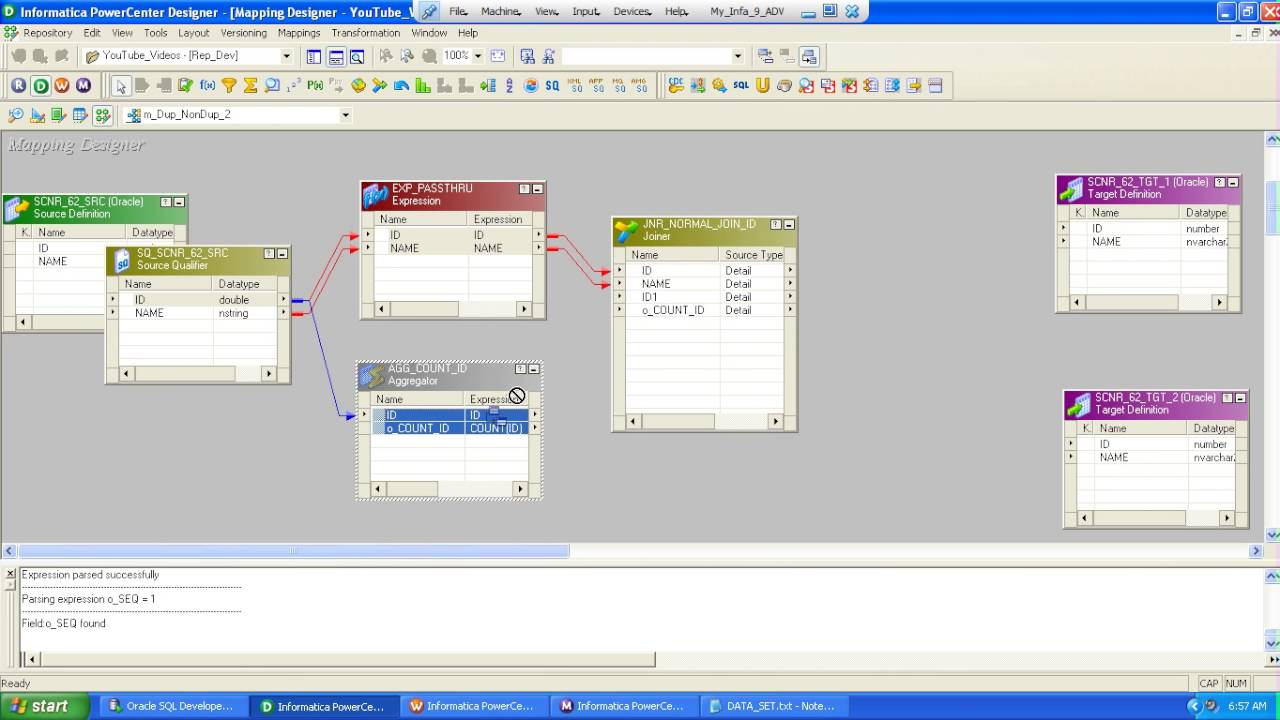Open the Transformation Developer tool icon

click(x=59, y=115)
